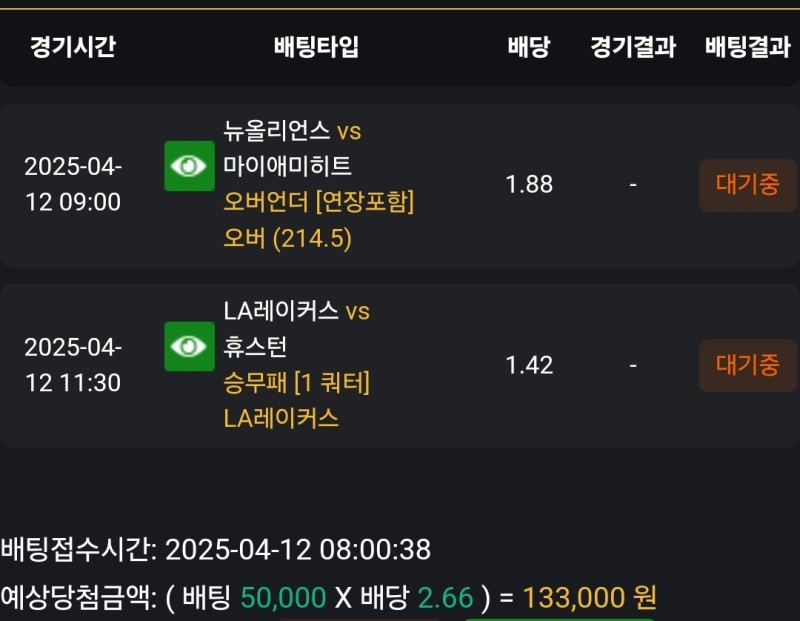Click the 휴스턴 team name
Viewport: 800px width, 621px height.
coord(255,346)
